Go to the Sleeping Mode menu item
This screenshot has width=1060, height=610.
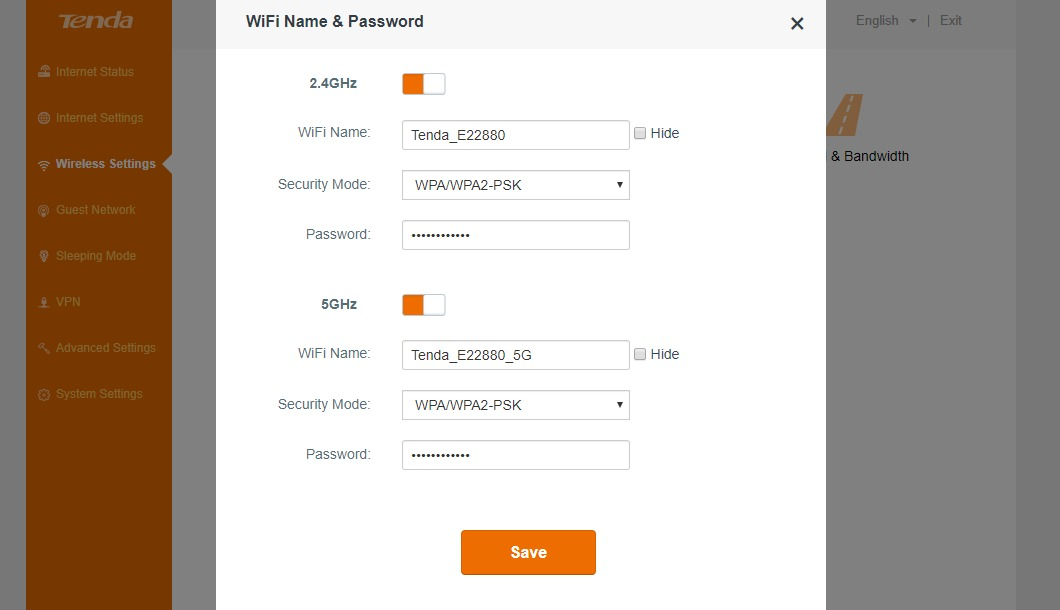[96, 256]
